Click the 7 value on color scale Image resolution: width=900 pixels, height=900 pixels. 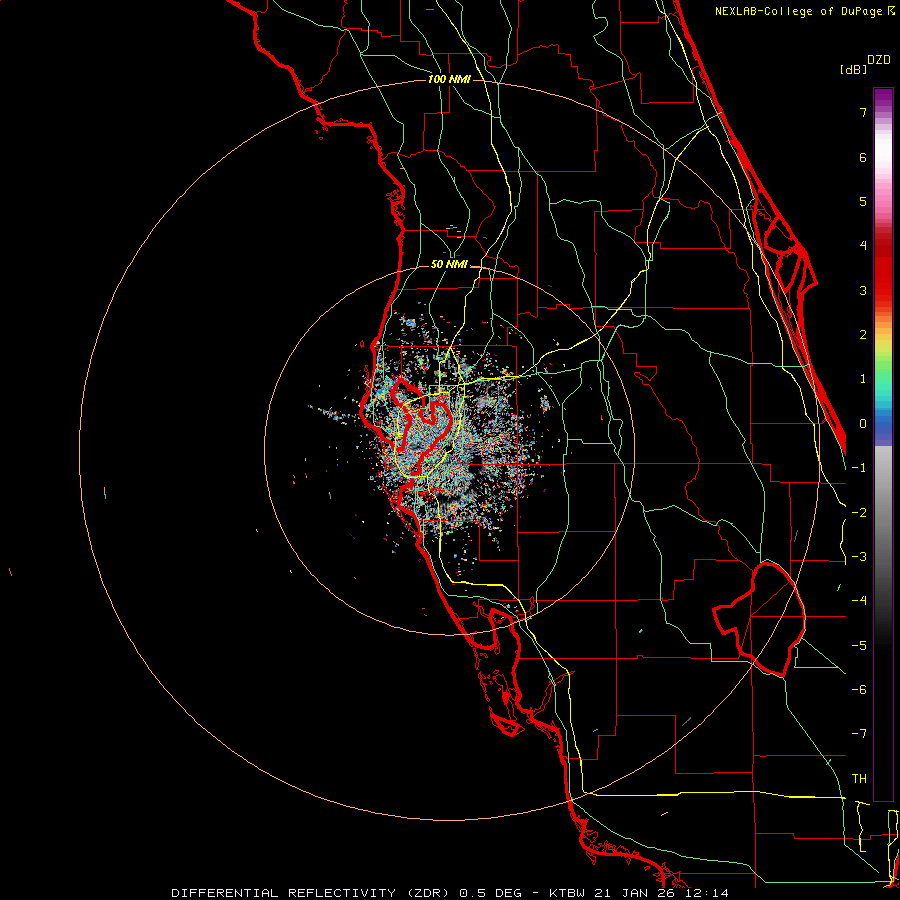863,112
